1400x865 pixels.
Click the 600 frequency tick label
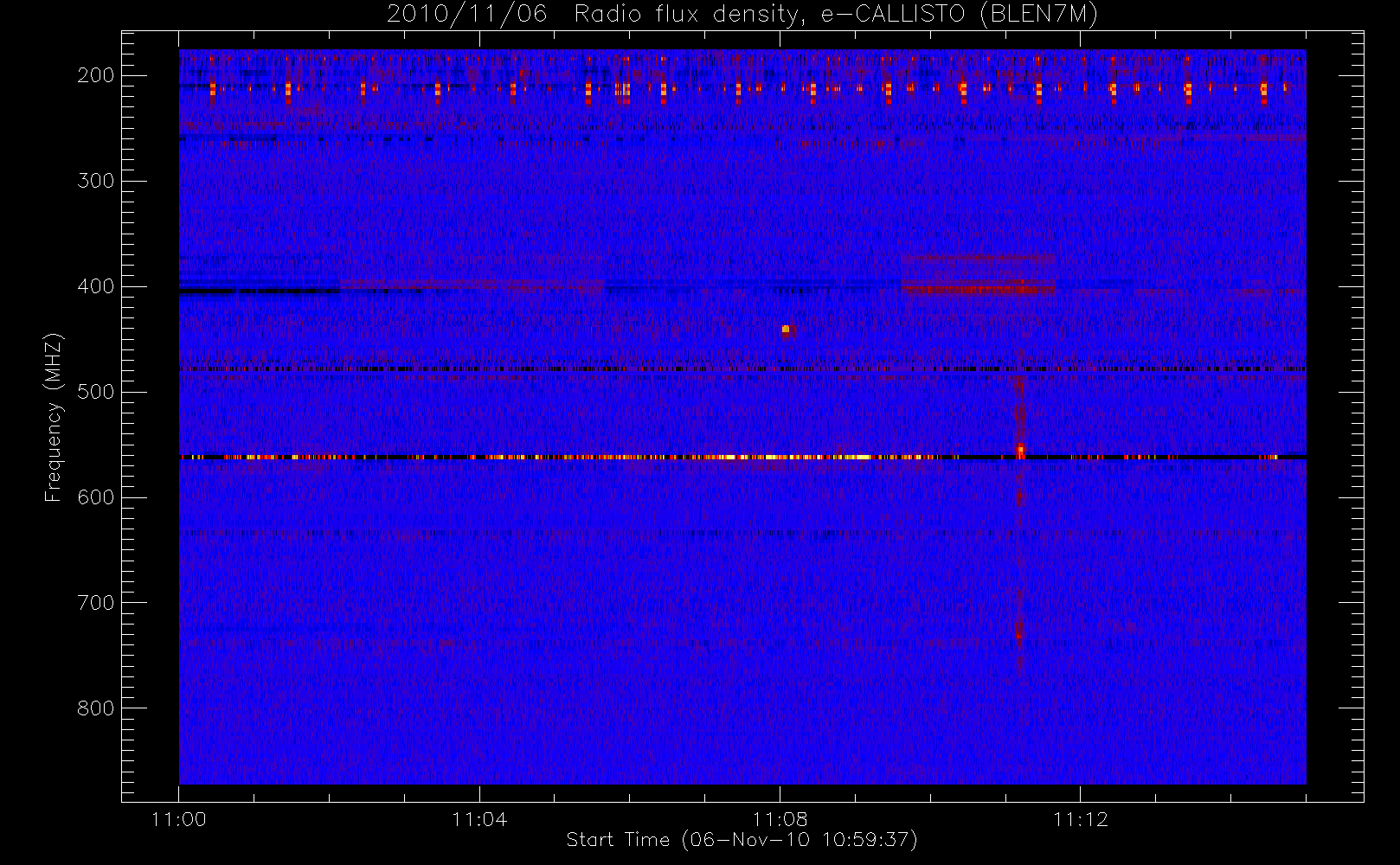tap(96, 497)
